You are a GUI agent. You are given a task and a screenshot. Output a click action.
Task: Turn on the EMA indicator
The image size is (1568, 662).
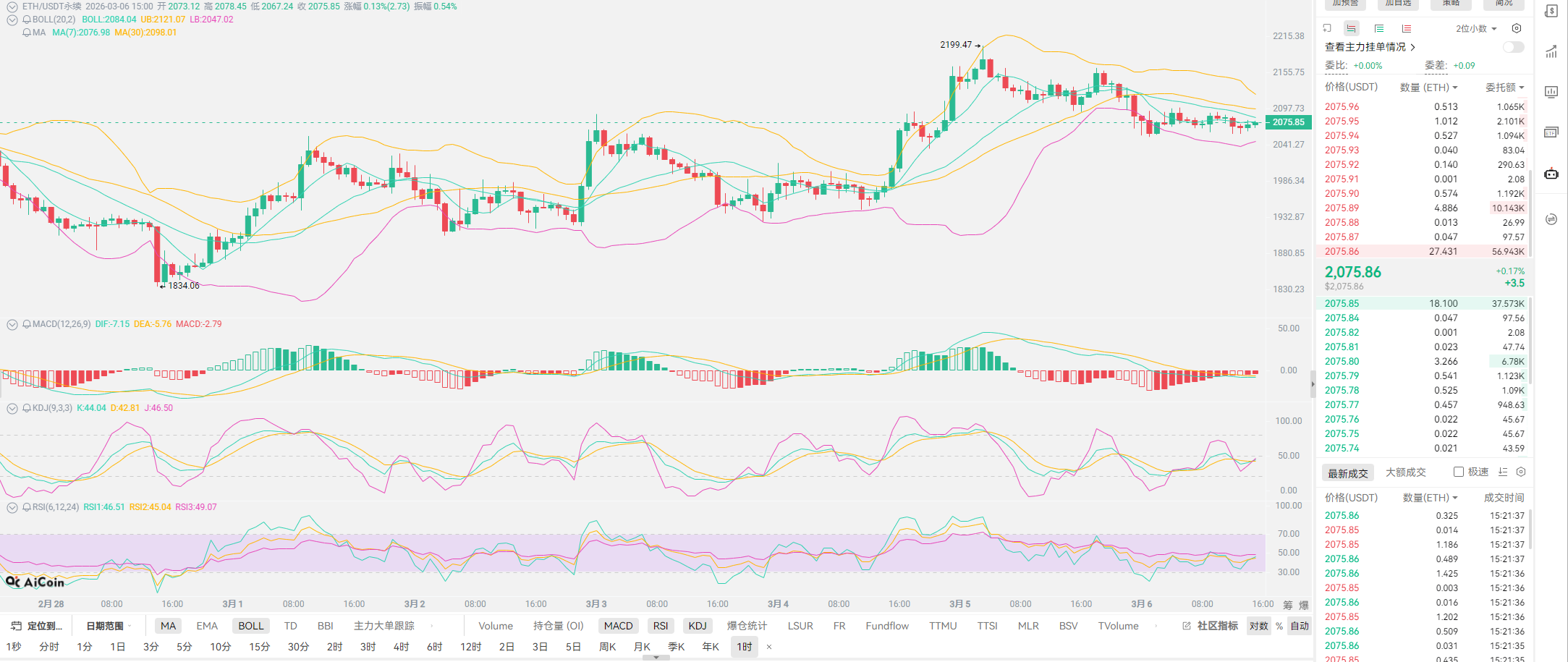click(207, 626)
